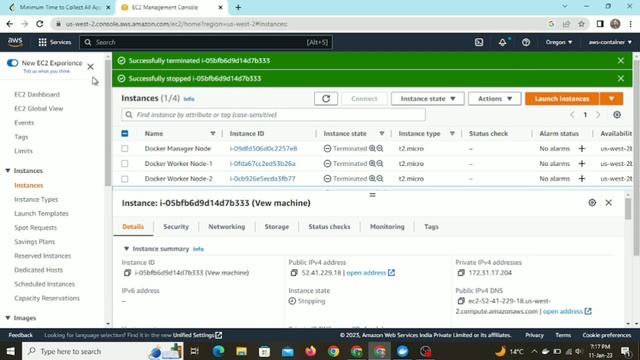Focus the AWS top search box

pos(206,42)
